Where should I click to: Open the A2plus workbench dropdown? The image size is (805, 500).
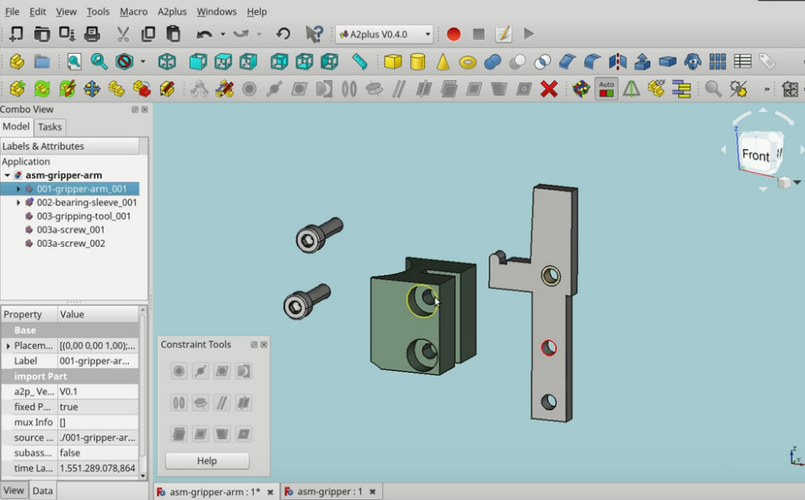(x=384, y=34)
